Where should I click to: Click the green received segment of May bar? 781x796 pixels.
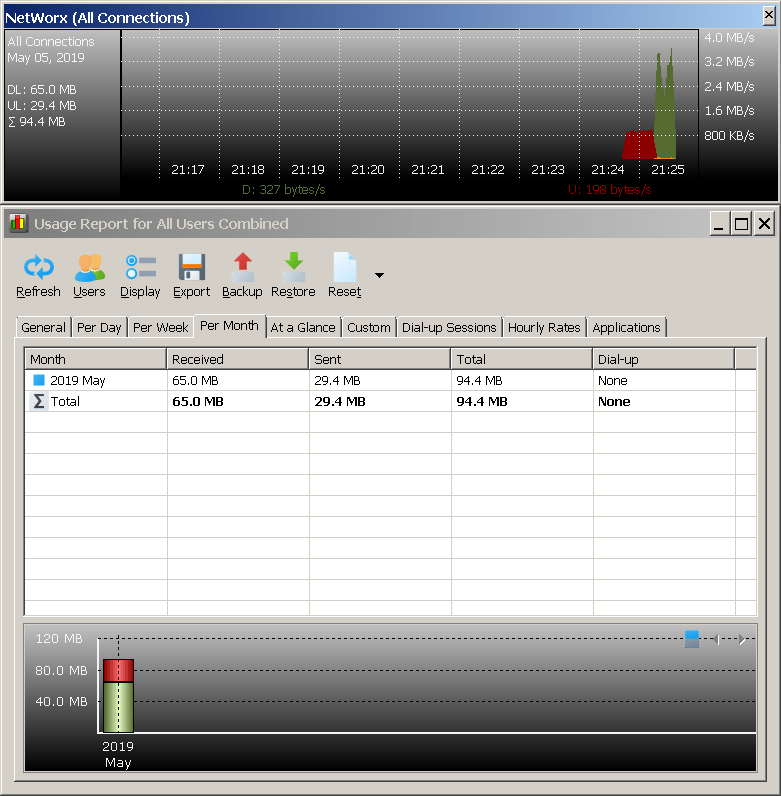click(x=118, y=707)
